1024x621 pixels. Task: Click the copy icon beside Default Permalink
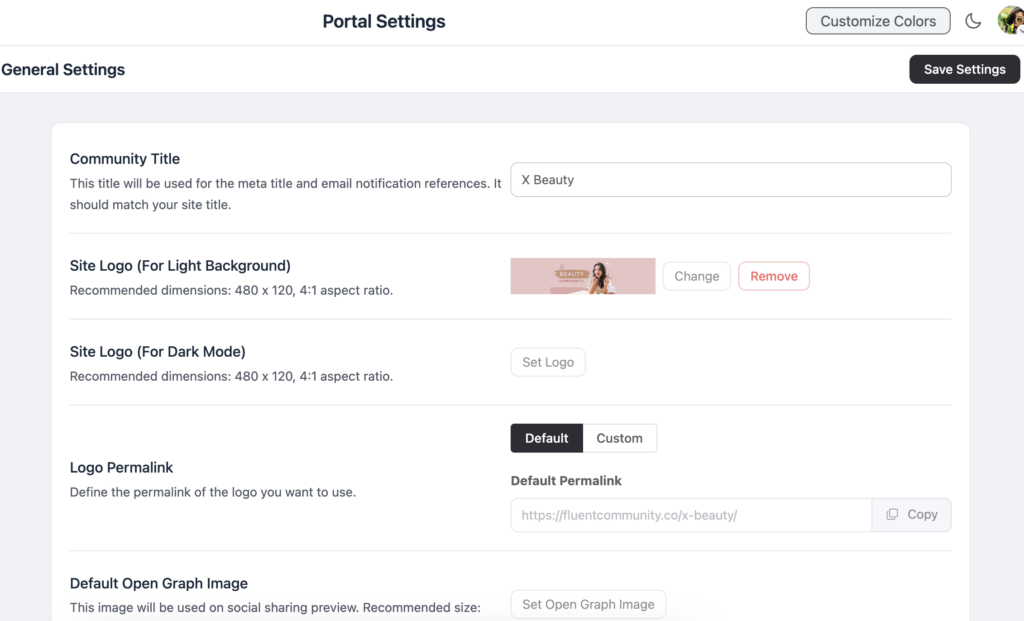click(x=893, y=514)
